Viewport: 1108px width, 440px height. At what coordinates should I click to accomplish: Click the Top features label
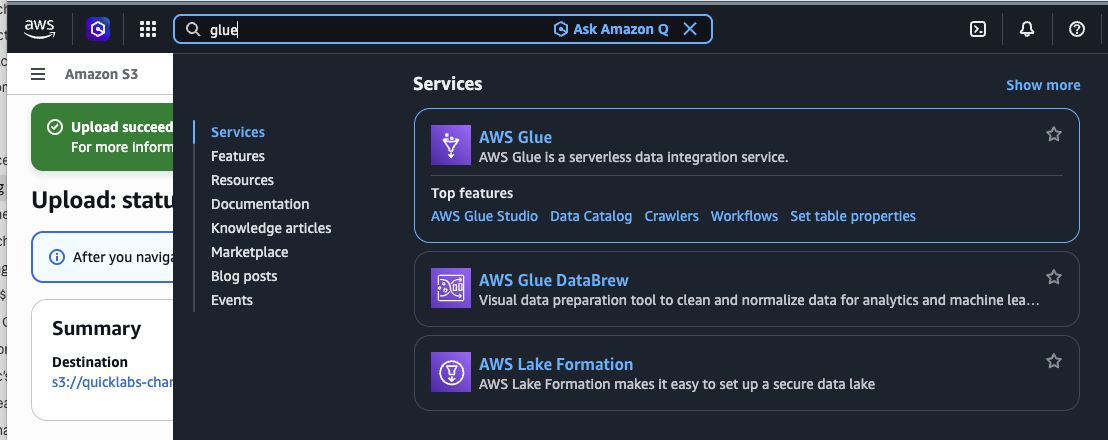coord(472,193)
